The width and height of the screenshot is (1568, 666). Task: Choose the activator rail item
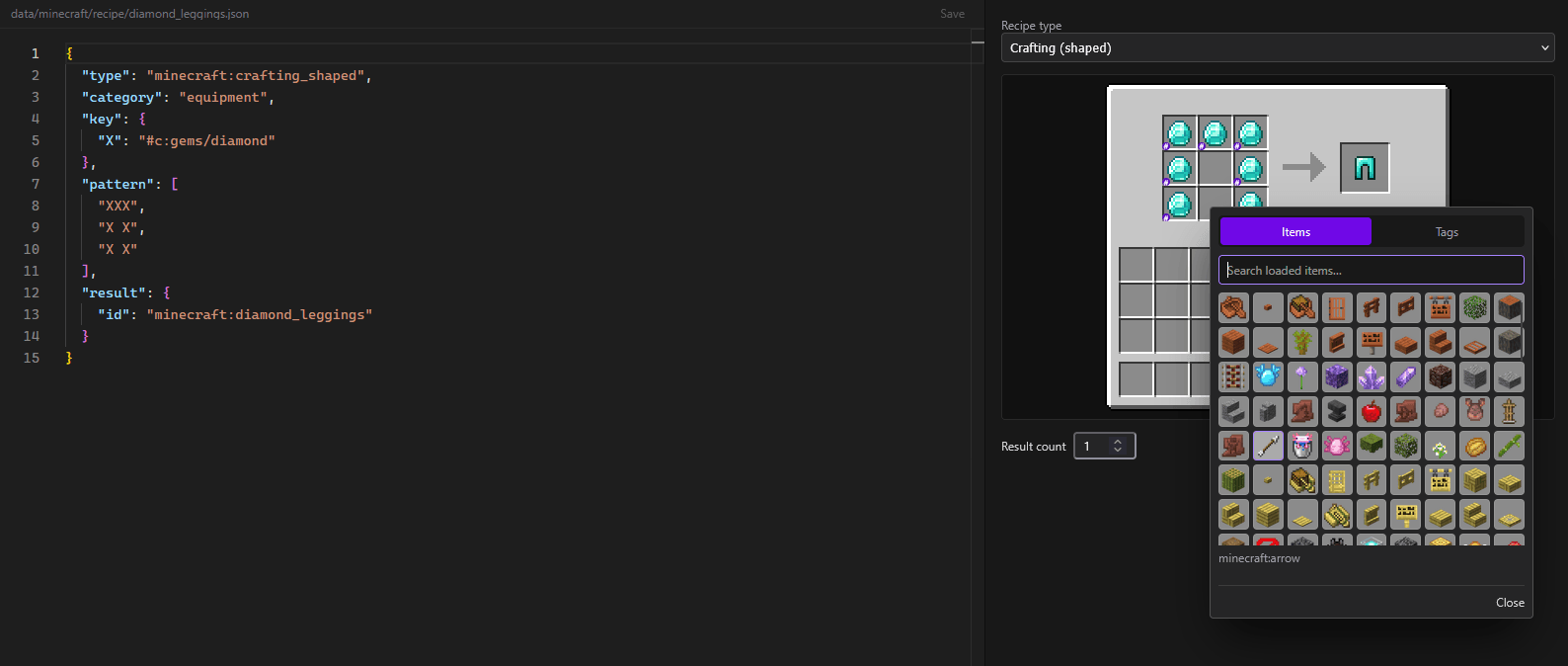1233,376
